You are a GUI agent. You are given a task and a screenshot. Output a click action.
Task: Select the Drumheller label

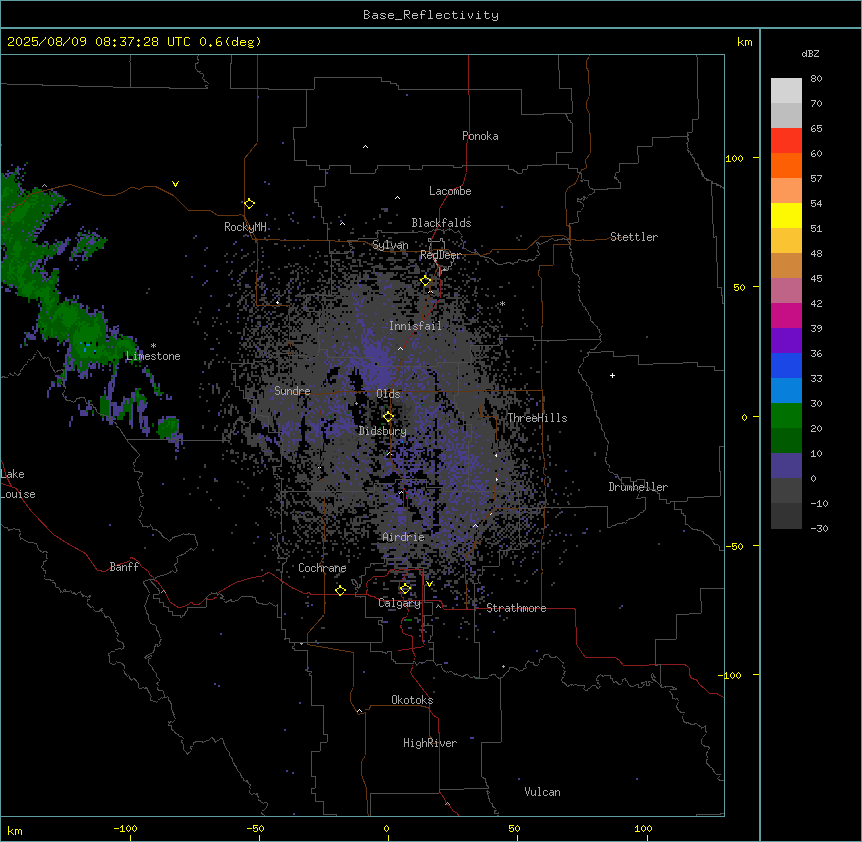tap(638, 487)
